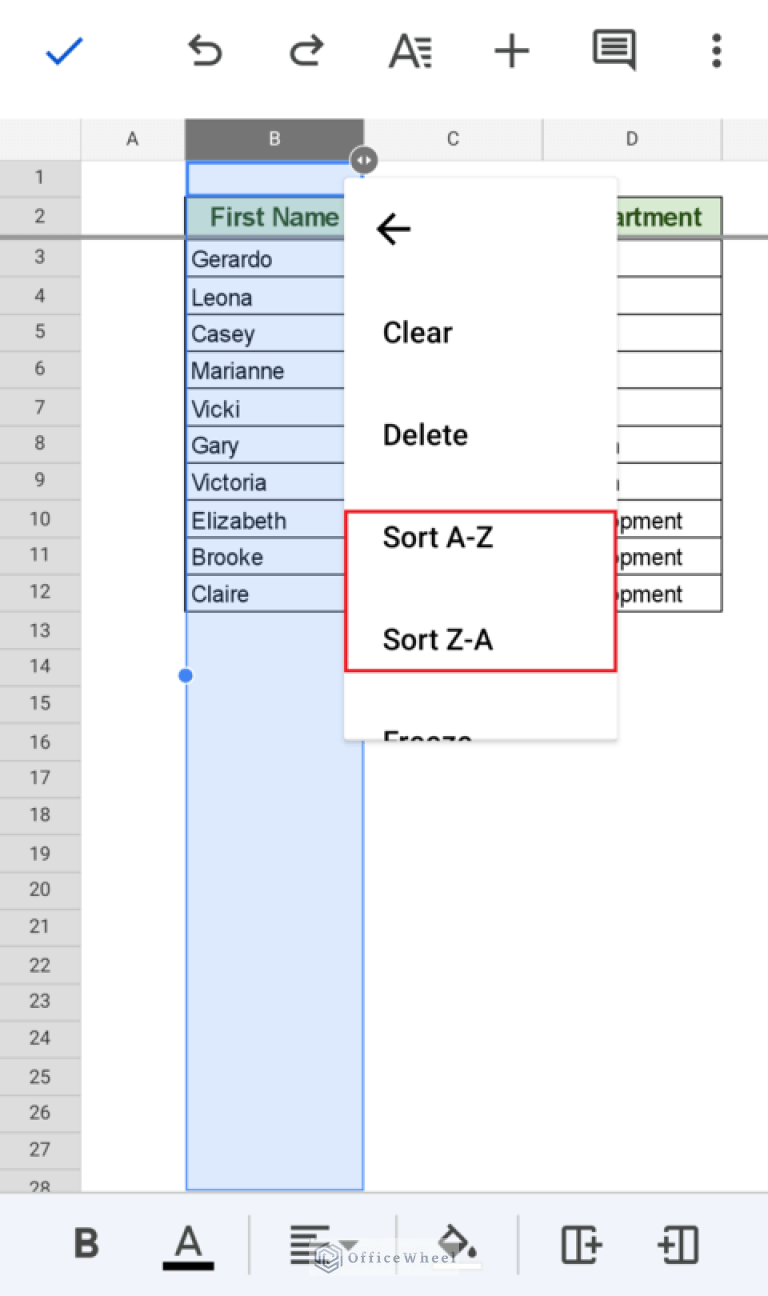Image resolution: width=768 pixels, height=1296 pixels.
Task: Tap the column B resize handle
Action: point(364,160)
